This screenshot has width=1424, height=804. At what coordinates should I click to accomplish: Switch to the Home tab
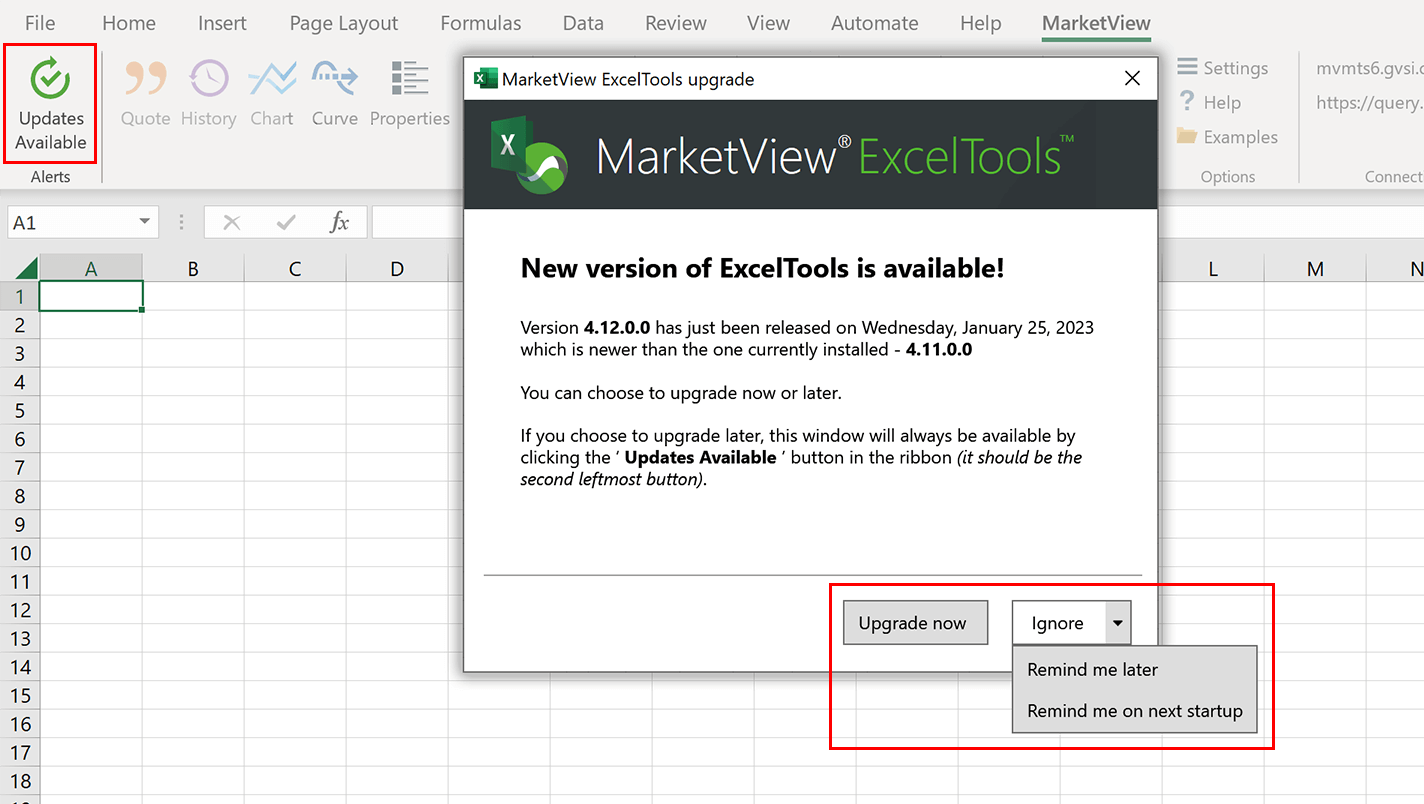(x=129, y=23)
